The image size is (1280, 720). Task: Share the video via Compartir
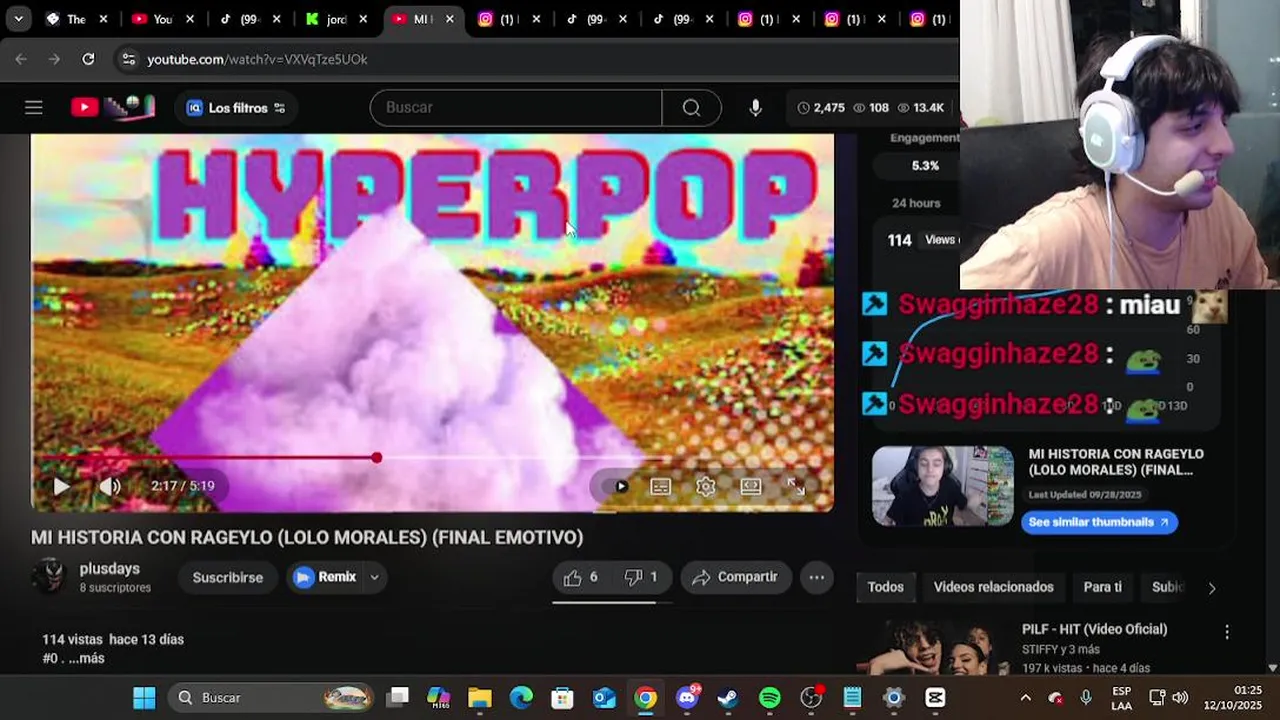click(x=736, y=577)
